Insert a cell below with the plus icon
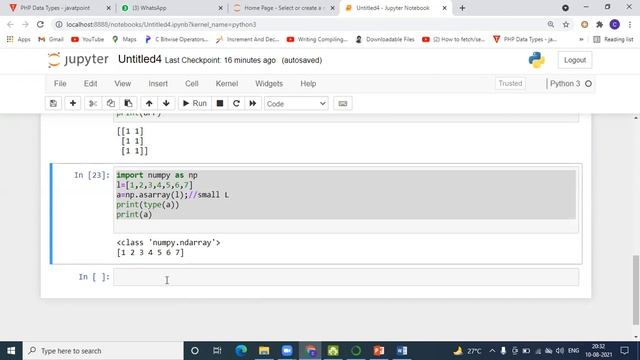This screenshot has width=640, height=360. point(73,103)
